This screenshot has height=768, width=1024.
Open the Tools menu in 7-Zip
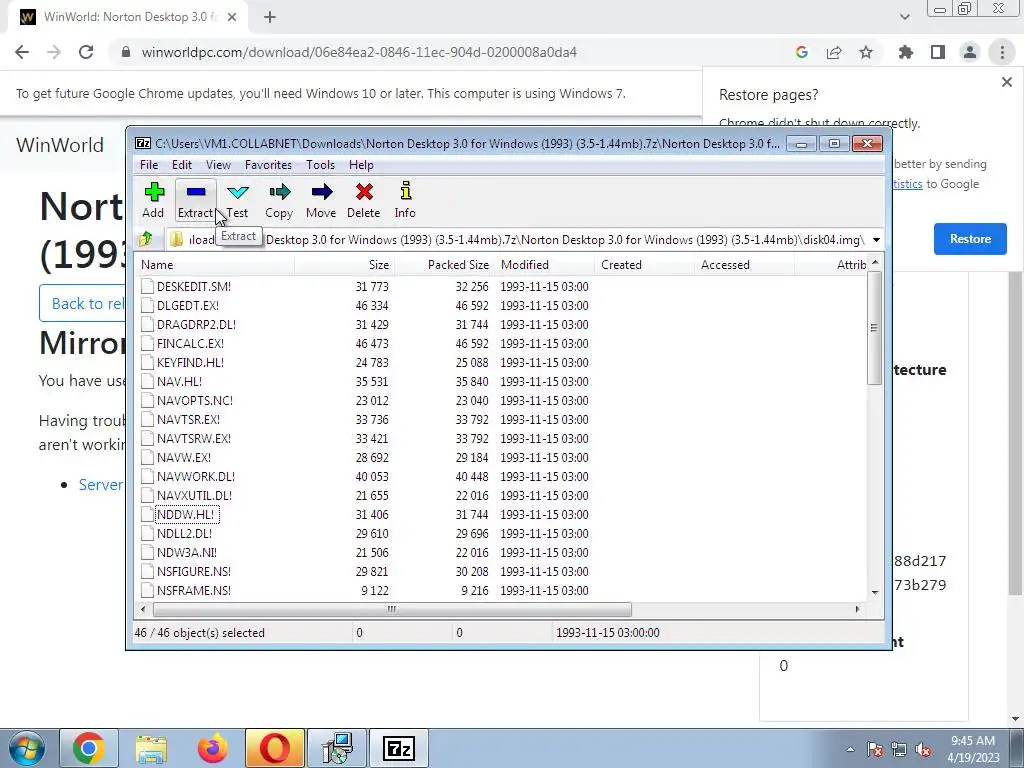(x=320, y=165)
